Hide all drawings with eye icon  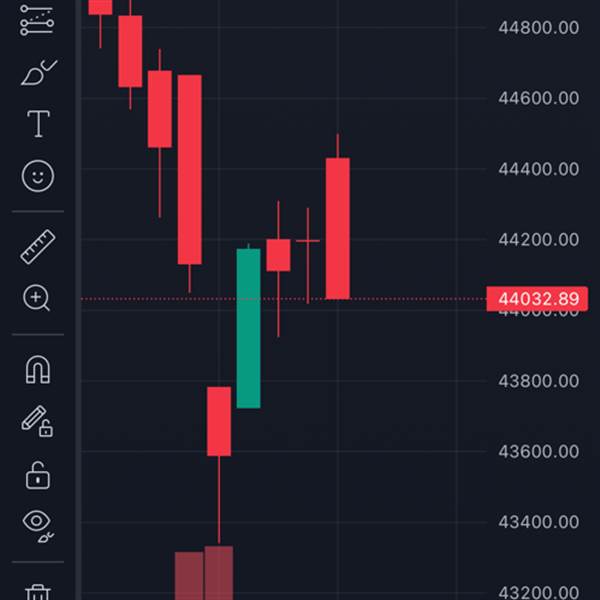point(38,525)
